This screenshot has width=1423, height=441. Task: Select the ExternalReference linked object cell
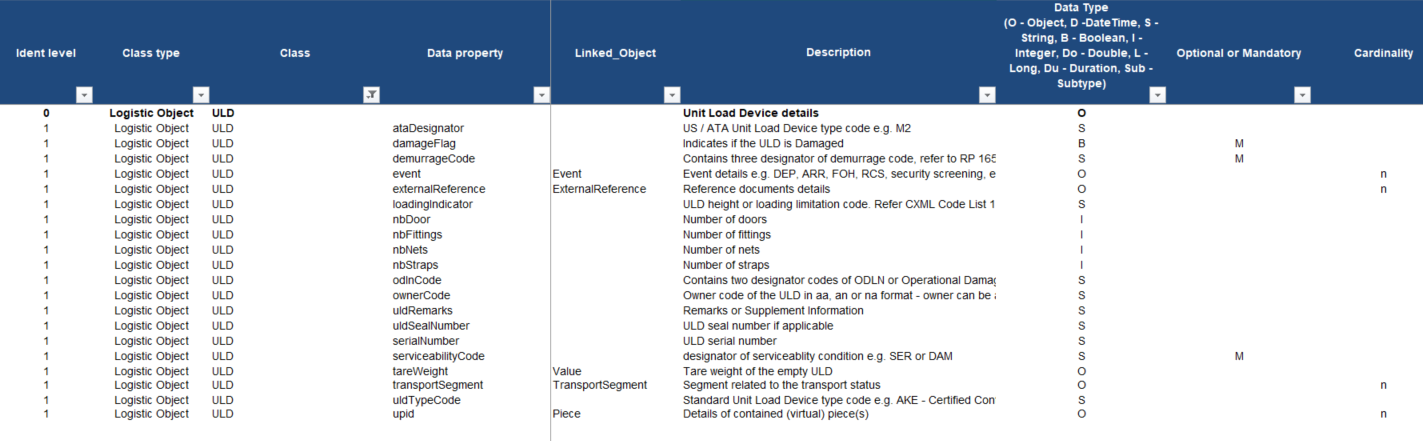599,189
